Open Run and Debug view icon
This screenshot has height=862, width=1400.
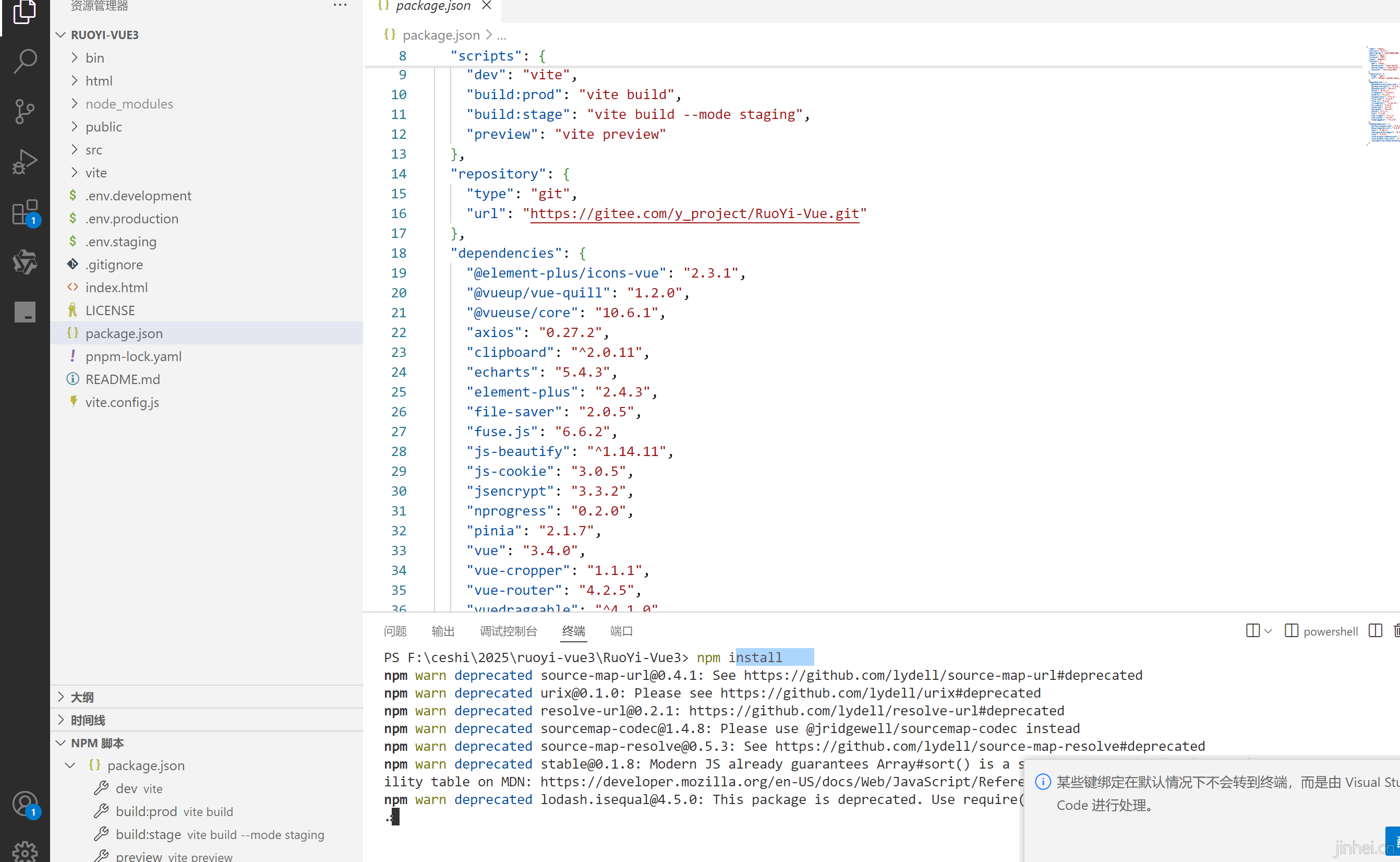pos(25,161)
